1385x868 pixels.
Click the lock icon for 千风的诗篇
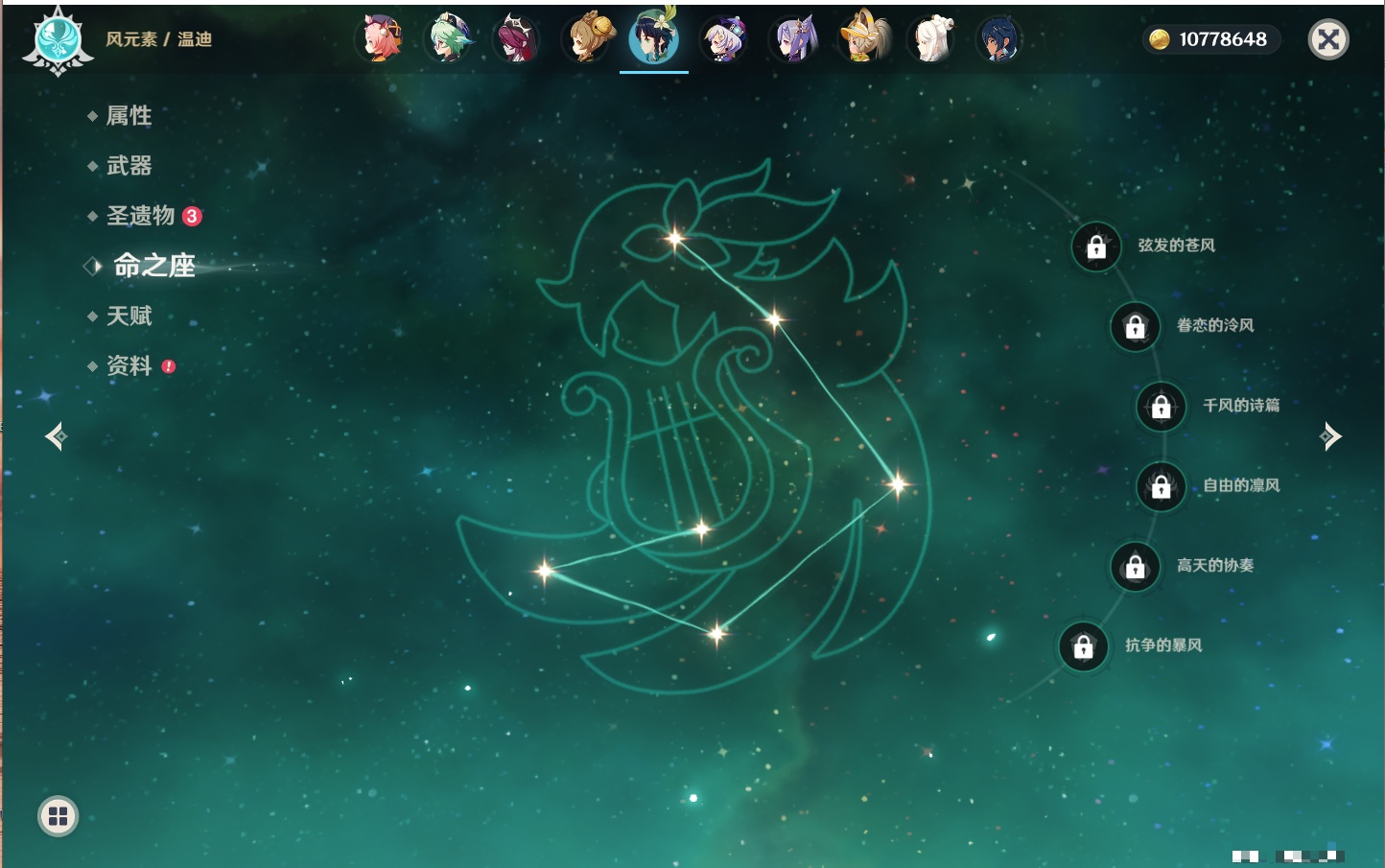1161,406
